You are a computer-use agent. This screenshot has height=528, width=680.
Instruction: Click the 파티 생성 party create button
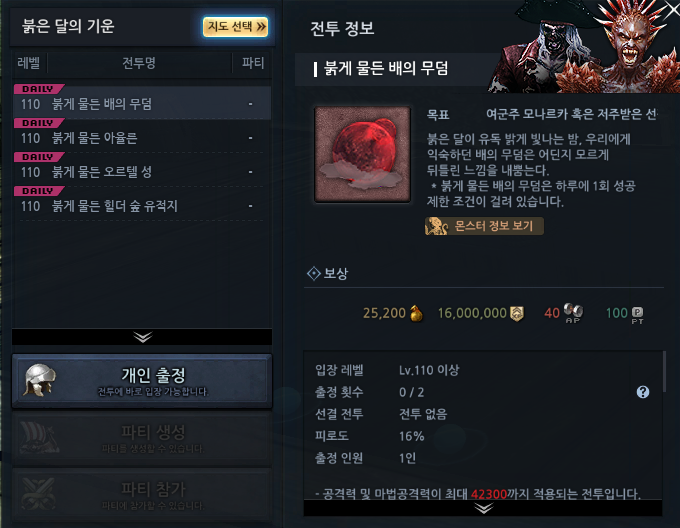click(x=142, y=438)
